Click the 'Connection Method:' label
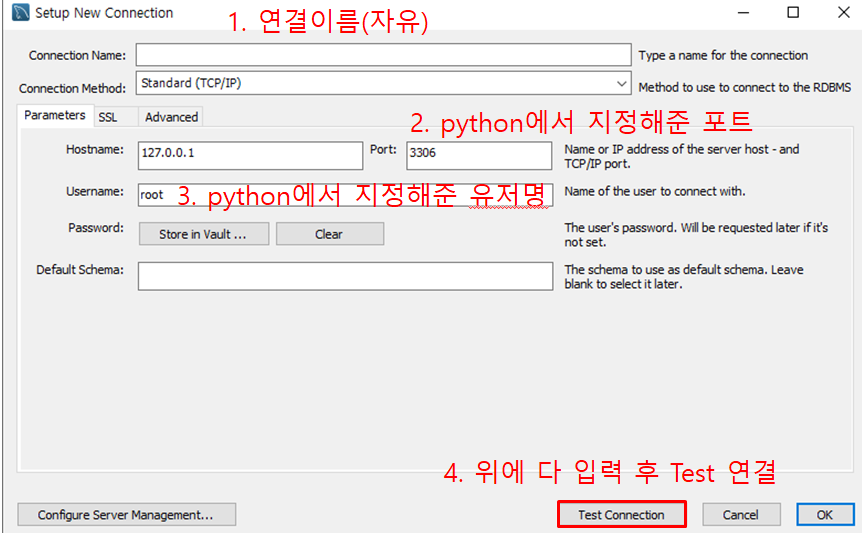 (x=73, y=88)
